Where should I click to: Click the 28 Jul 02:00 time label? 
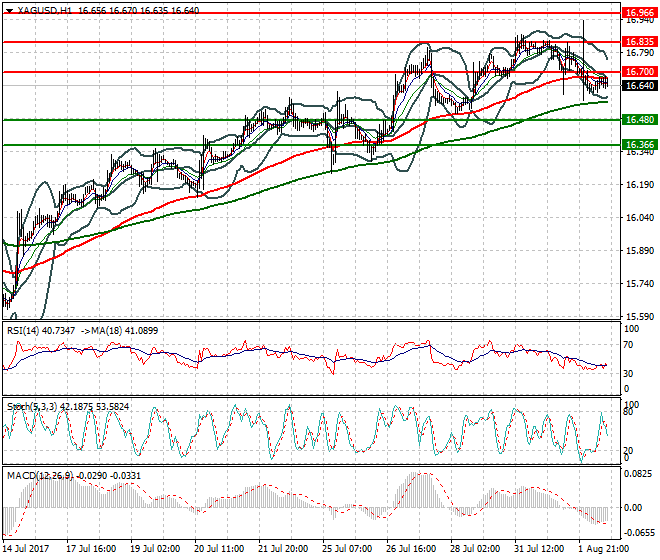point(475,549)
